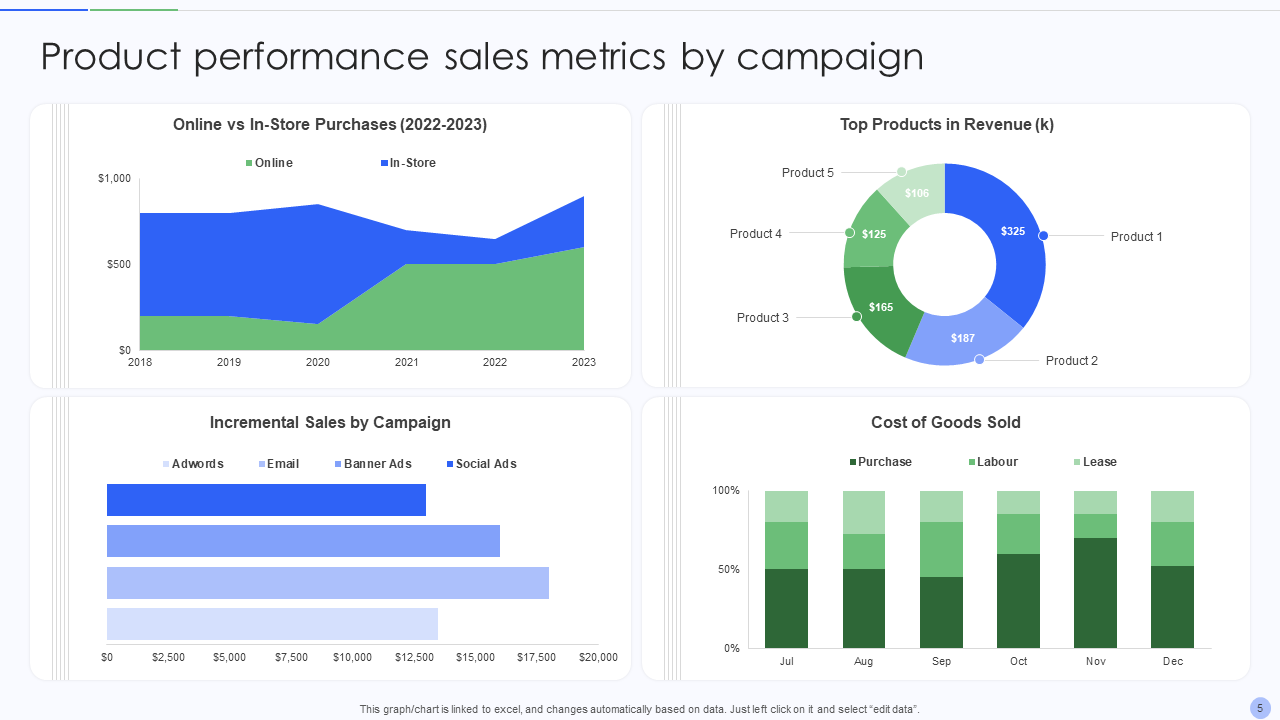The height and width of the screenshot is (720, 1280).
Task: Click the 2023 axis label
Action: (x=584, y=362)
